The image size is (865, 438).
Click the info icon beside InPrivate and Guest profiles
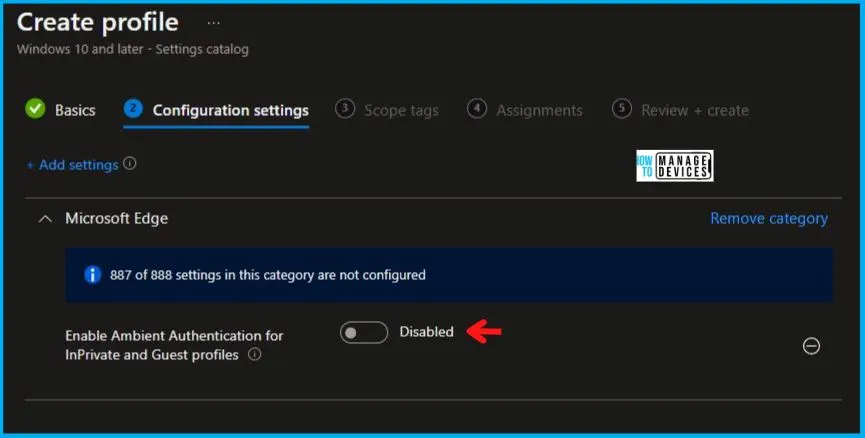[x=254, y=354]
